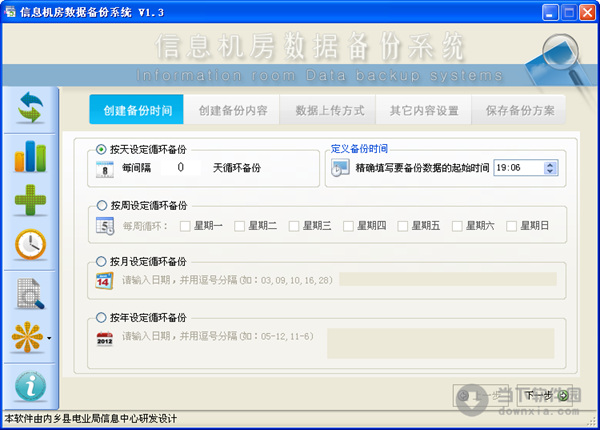Select 按月设定循环备份 radio button
Screen dimensions: 600x430
click(102, 262)
